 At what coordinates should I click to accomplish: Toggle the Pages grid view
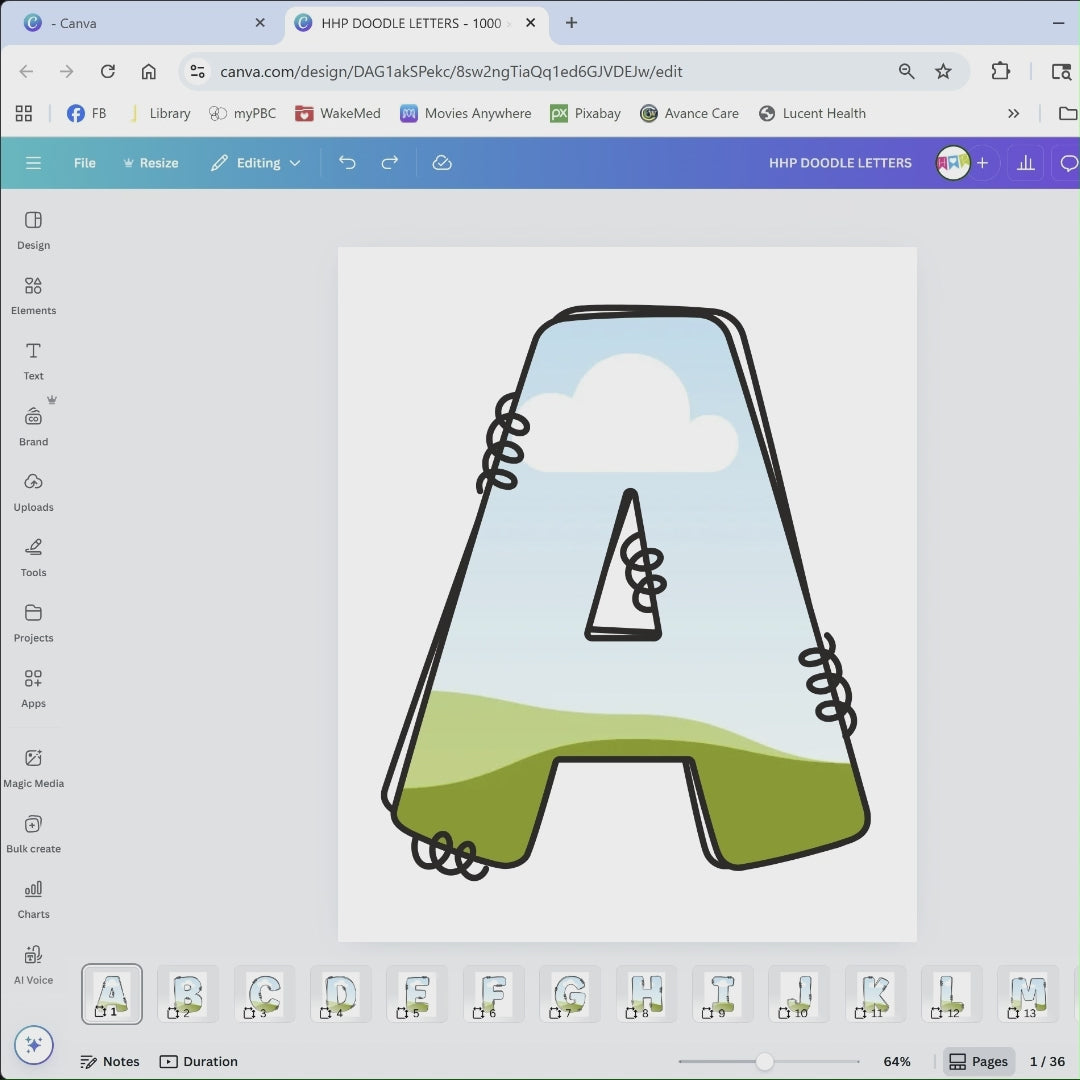(x=978, y=1061)
